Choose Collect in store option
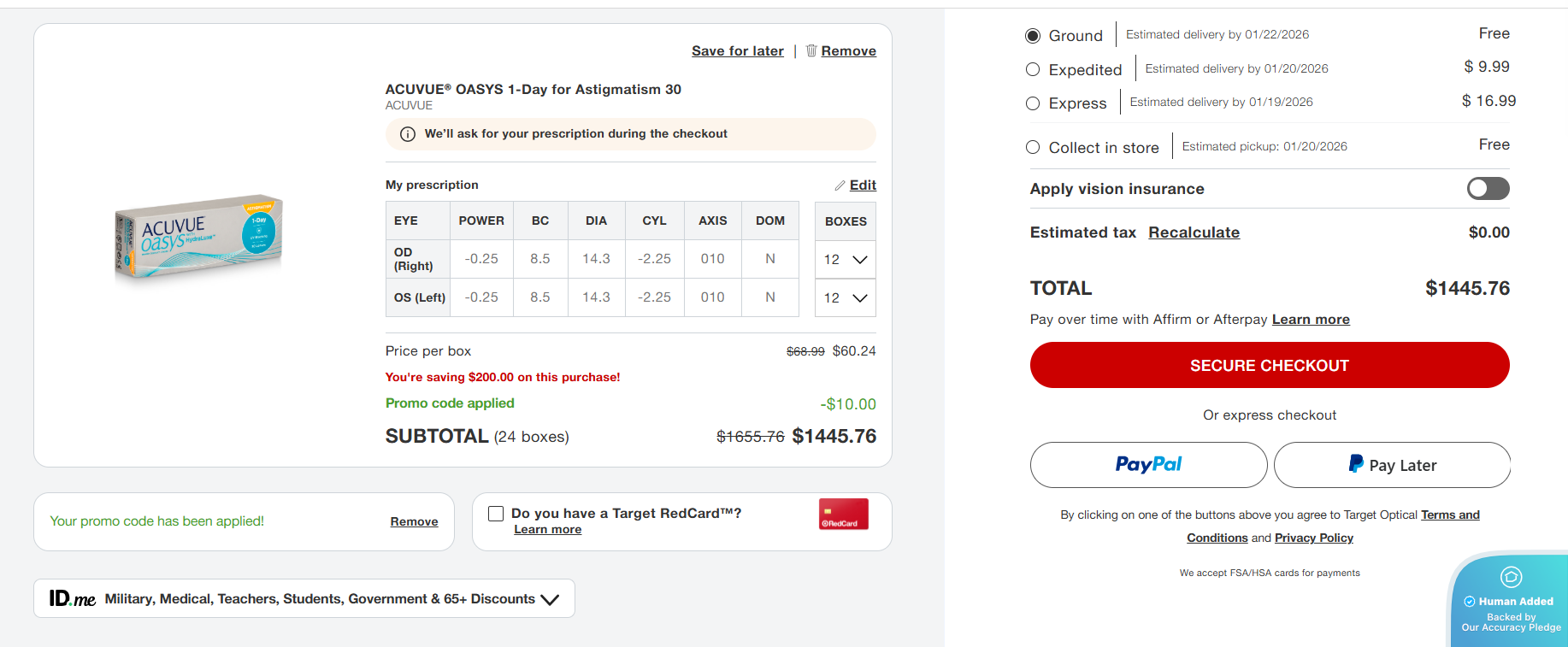This screenshot has width=1568, height=647. pyautogui.click(x=1033, y=147)
